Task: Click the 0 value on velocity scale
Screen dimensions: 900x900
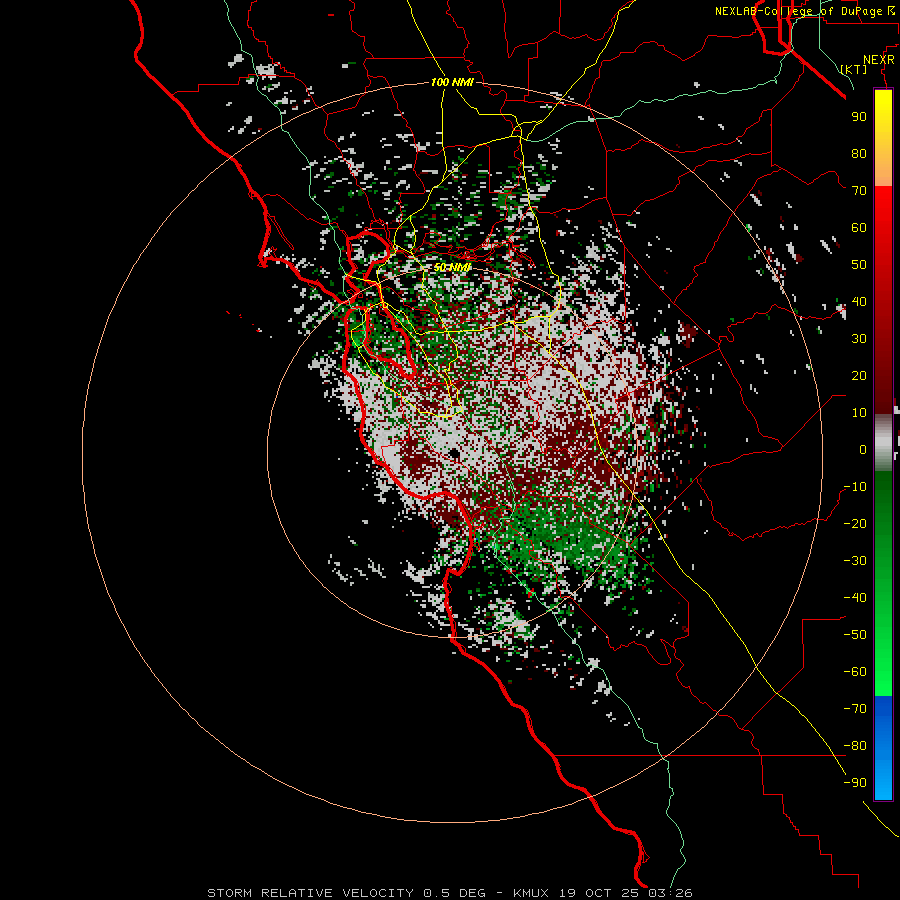Action: click(863, 449)
